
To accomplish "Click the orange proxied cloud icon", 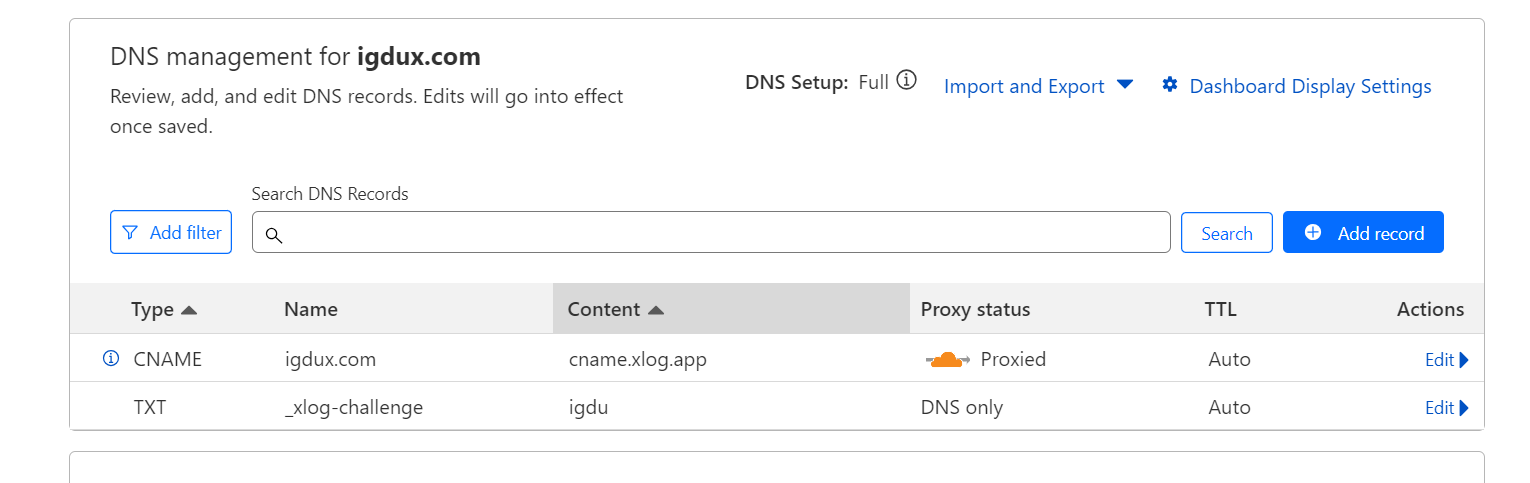I will [x=946, y=360].
